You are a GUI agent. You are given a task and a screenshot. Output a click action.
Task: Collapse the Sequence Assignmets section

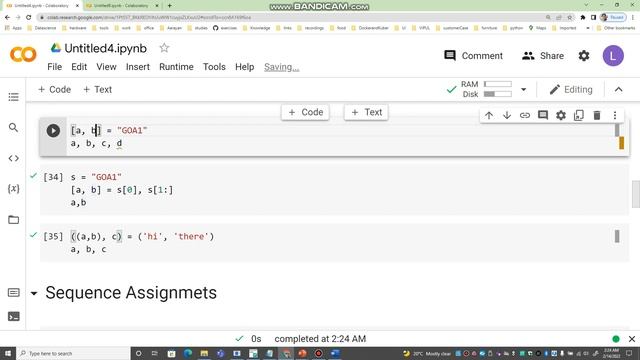click(34, 293)
